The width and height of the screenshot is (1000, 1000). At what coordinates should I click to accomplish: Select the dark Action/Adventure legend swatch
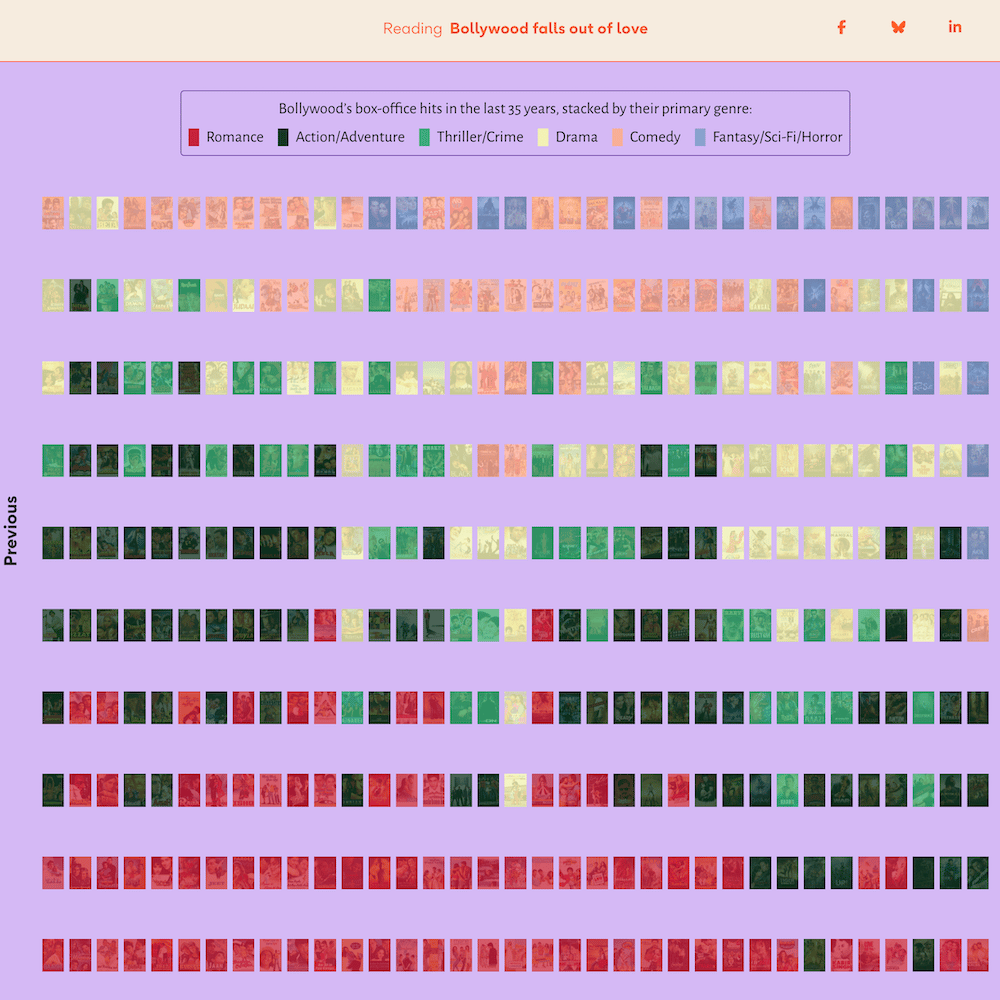tap(284, 137)
